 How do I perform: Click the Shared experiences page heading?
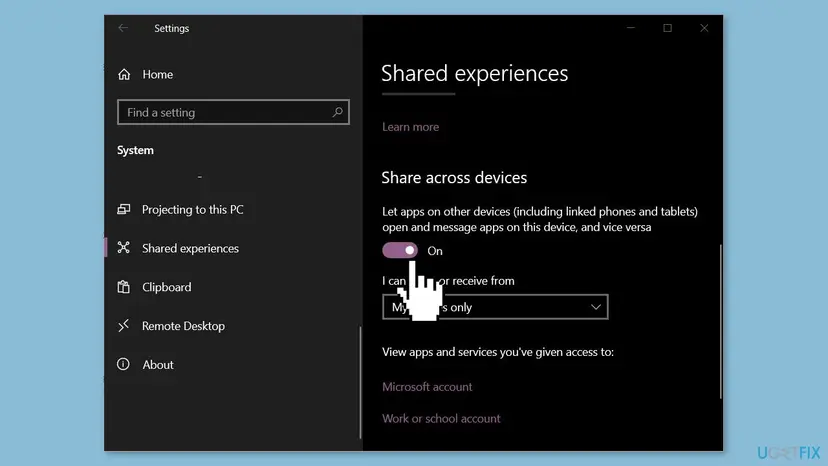(474, 73)
